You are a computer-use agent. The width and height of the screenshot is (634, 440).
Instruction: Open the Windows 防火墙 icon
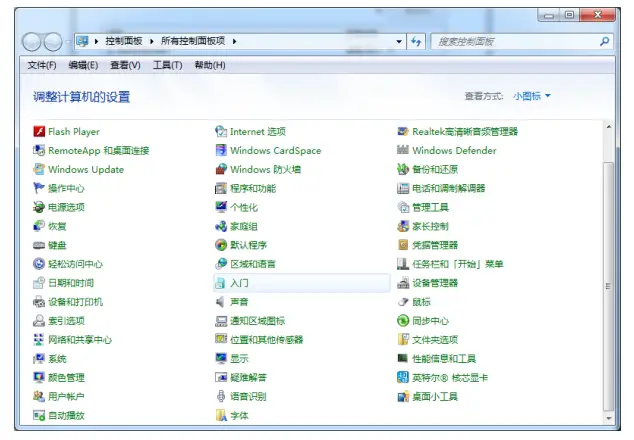click(x=221, y=169)
